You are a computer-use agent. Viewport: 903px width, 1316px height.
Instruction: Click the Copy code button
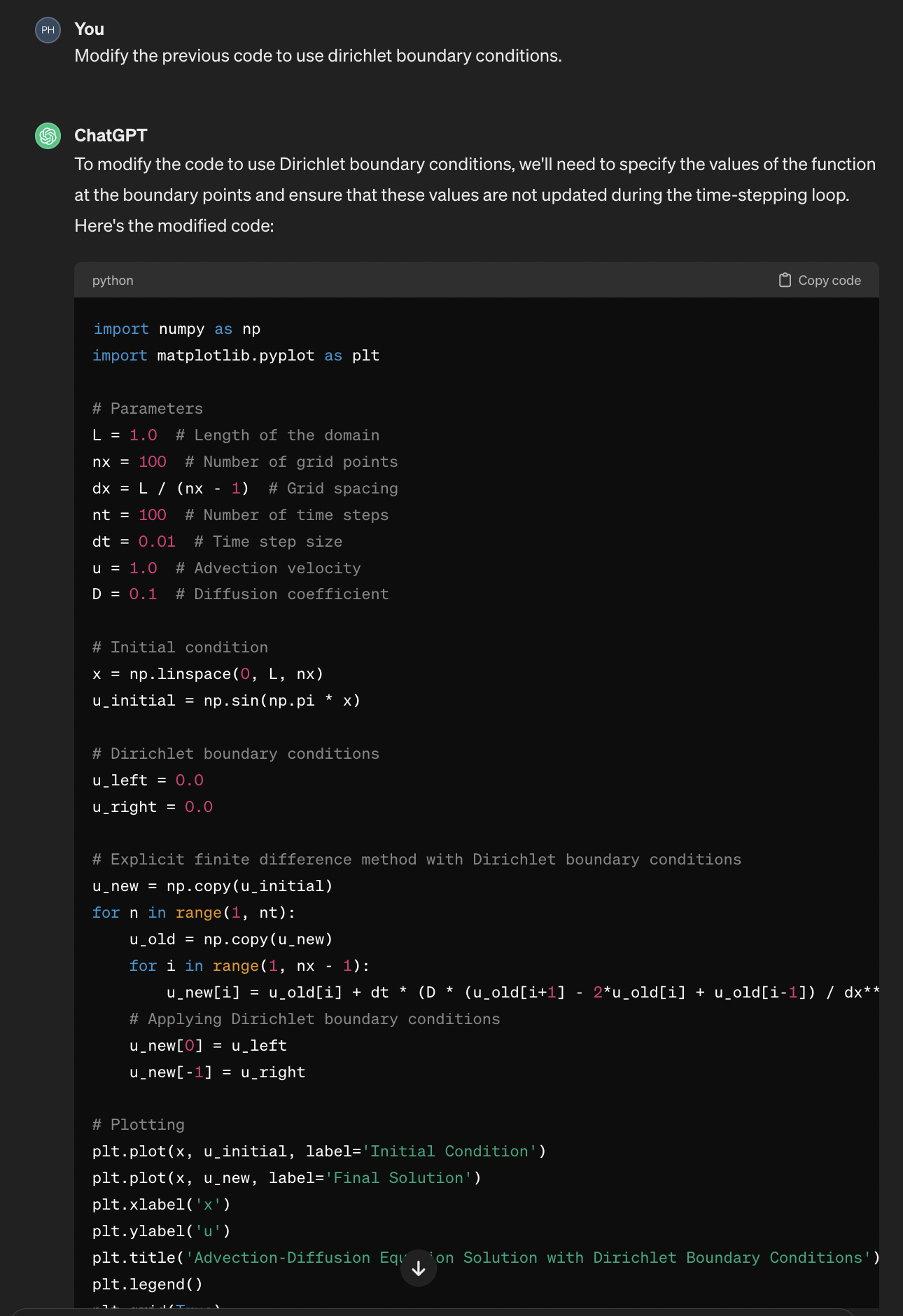tap(820, 280)
